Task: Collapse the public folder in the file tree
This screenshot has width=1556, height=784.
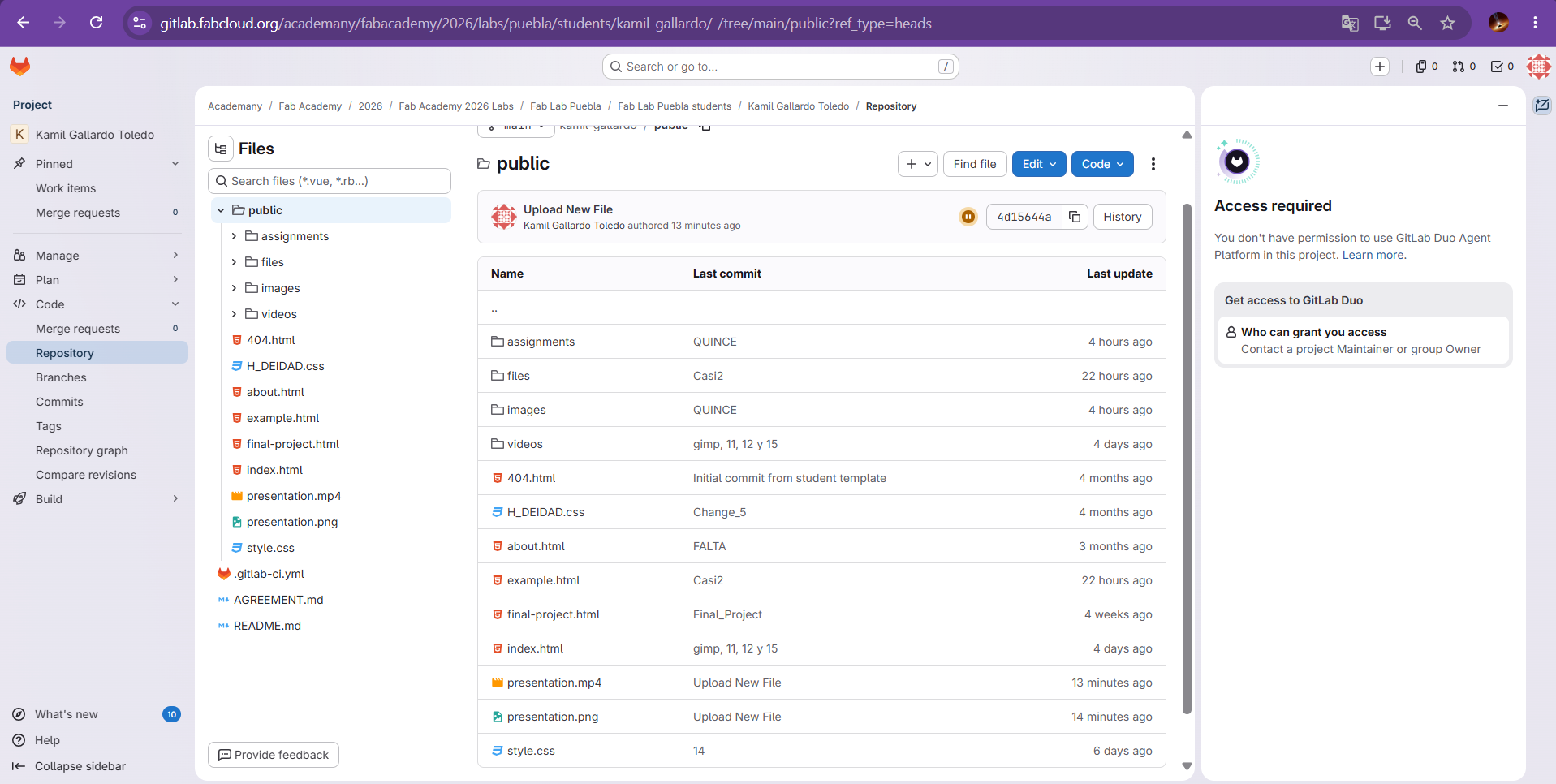Action: (x=221, y=210)
